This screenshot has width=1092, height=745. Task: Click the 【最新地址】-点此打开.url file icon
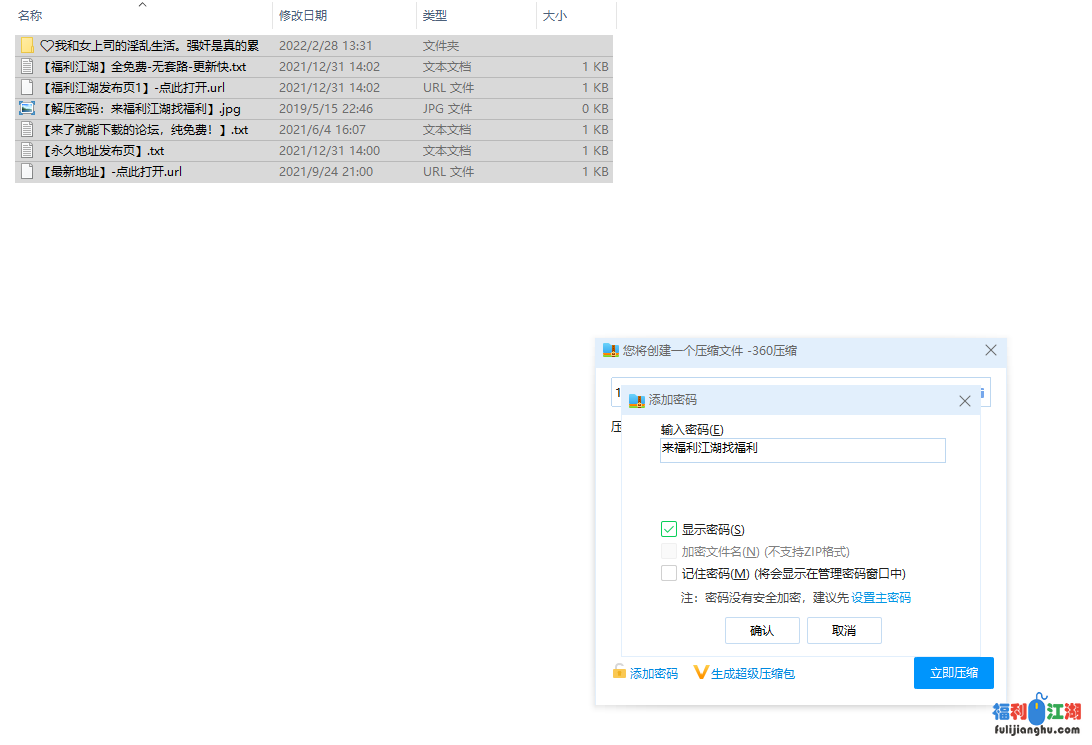(27, 172)
